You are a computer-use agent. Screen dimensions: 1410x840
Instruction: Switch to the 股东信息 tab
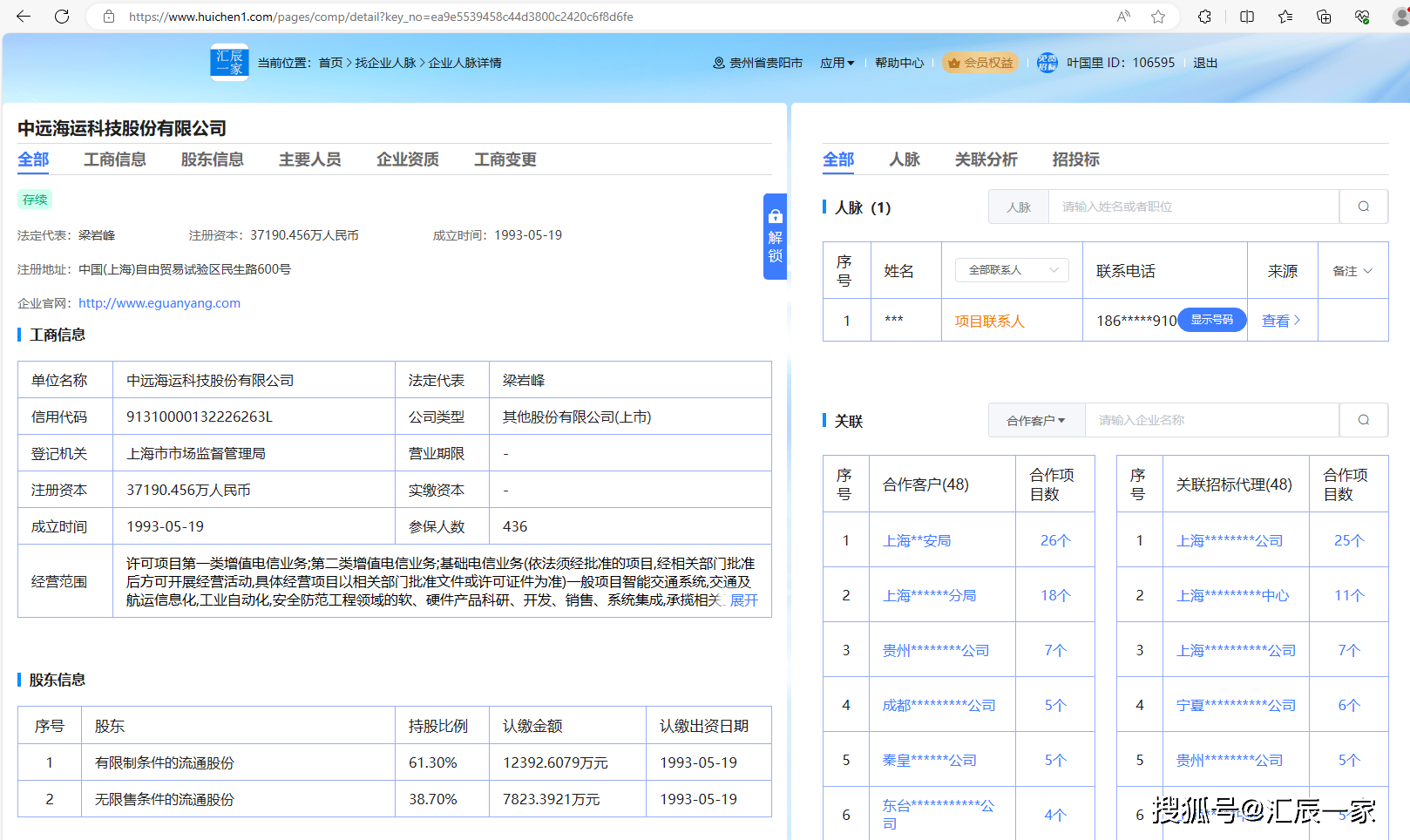[x=213, y=159]
